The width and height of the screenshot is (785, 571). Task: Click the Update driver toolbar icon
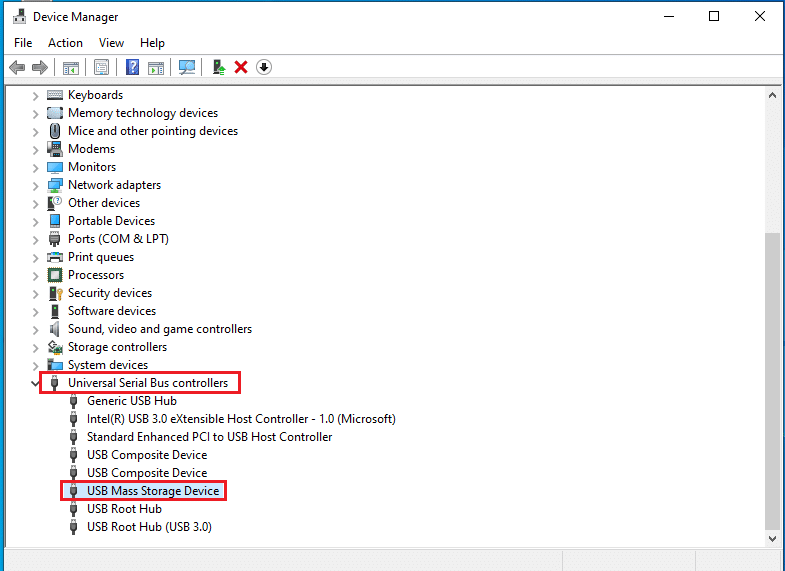tap(219, 67)
